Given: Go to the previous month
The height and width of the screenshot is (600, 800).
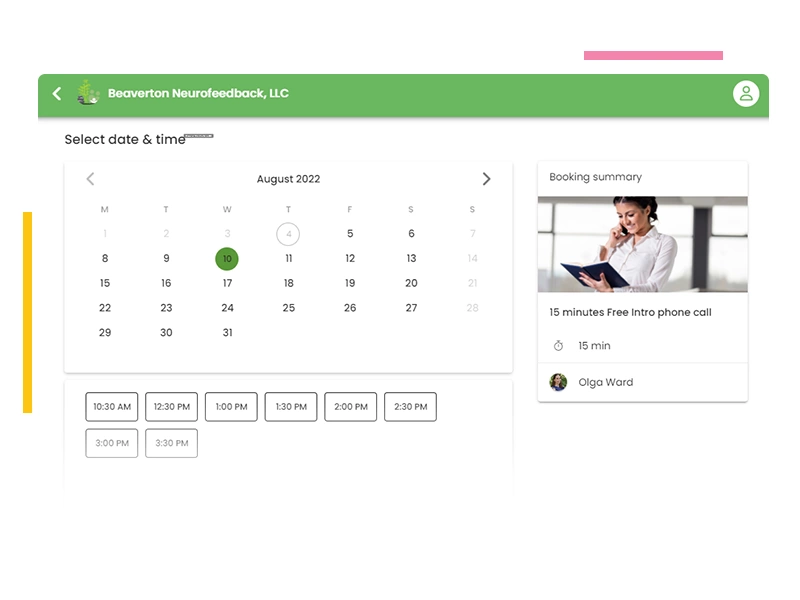Looking at the screenshot, I should tap(90, 179).
